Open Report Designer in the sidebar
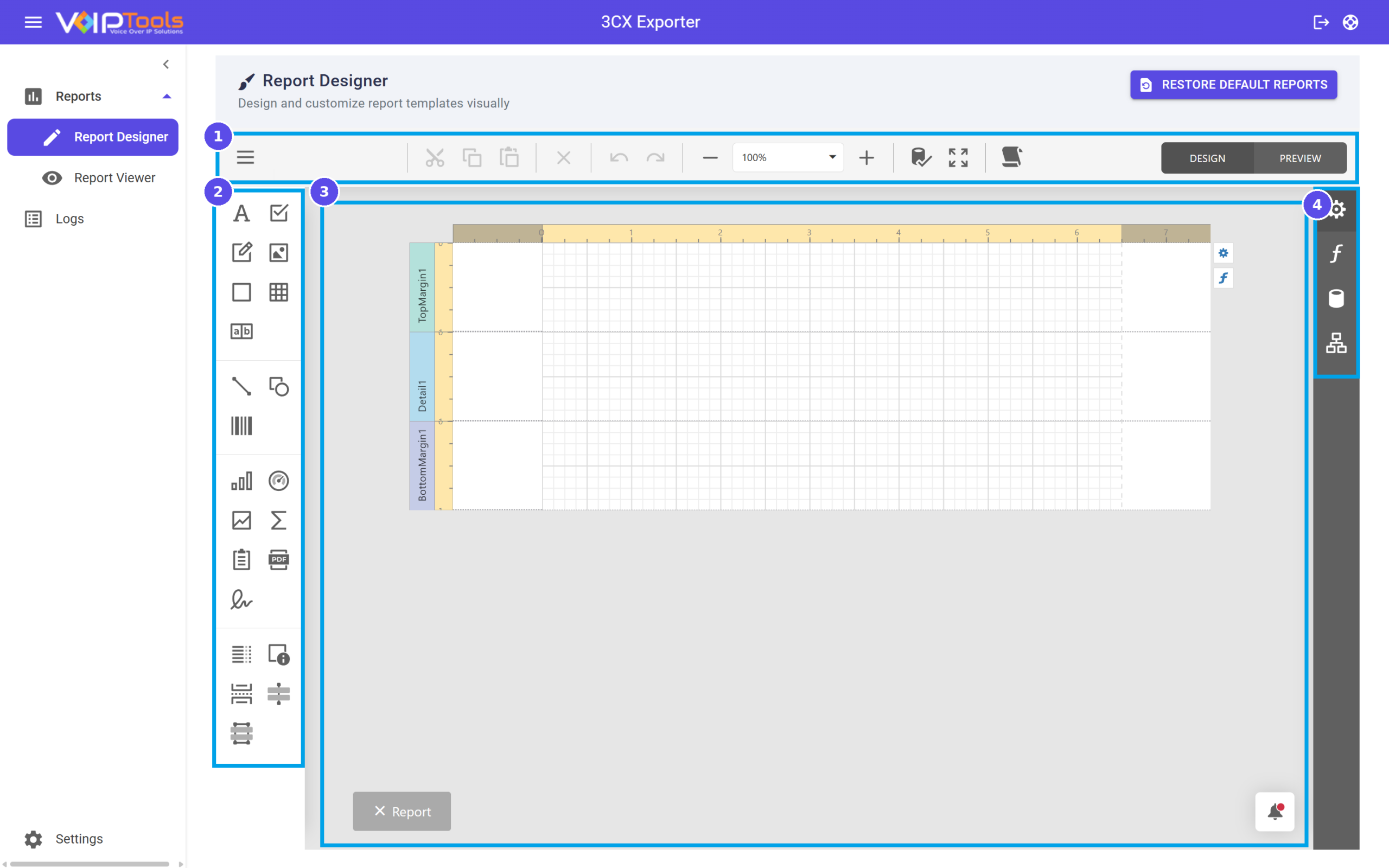Viewport: 1389px width, 868px height. pyautogui.click(x=93, y=137)
